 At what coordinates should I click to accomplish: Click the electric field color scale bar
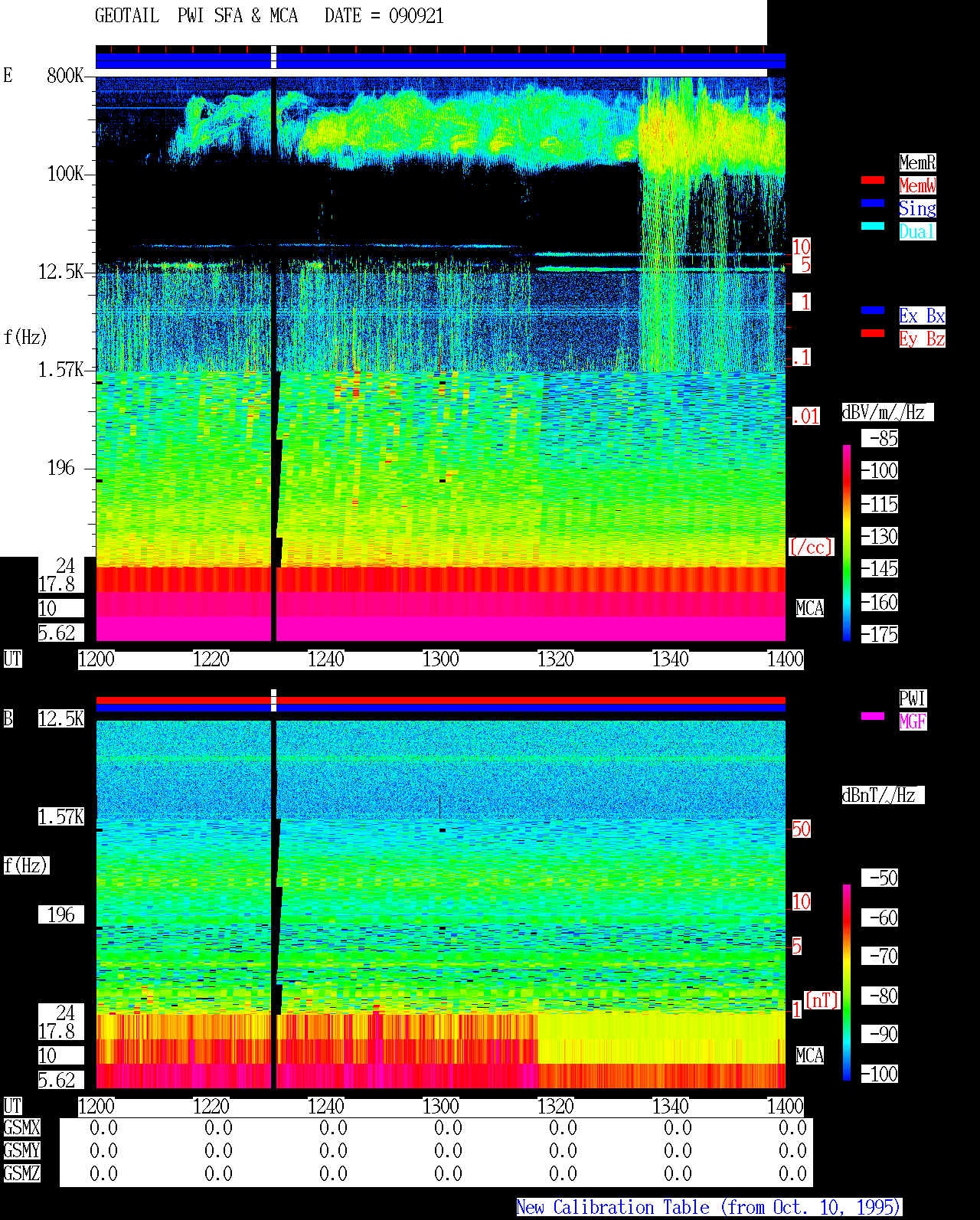[x=847, y=542]
